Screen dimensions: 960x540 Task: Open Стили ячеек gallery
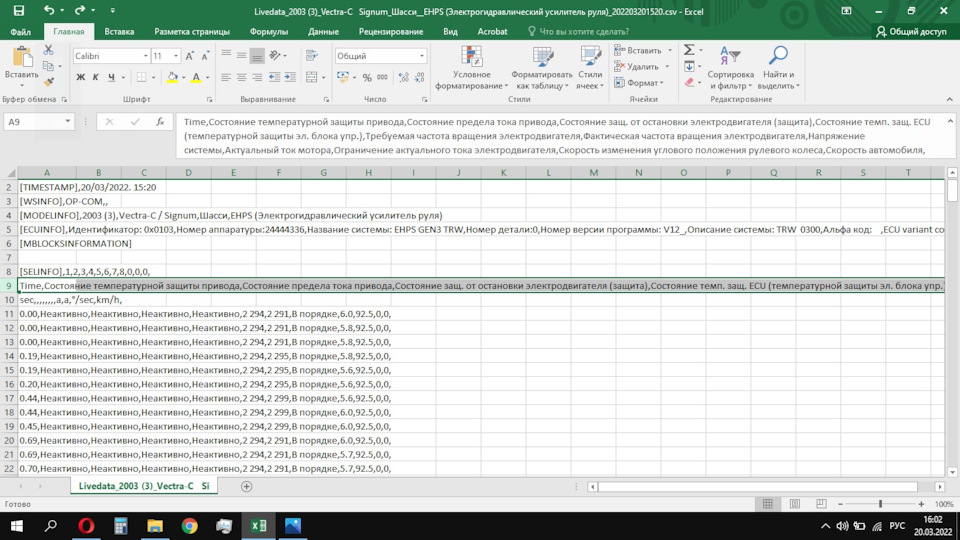pos(590,67)
